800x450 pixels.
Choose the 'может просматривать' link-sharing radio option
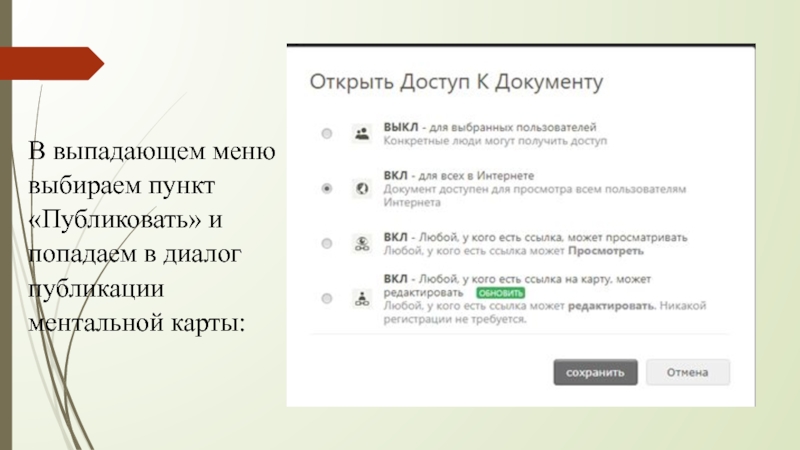click(327, 243)
